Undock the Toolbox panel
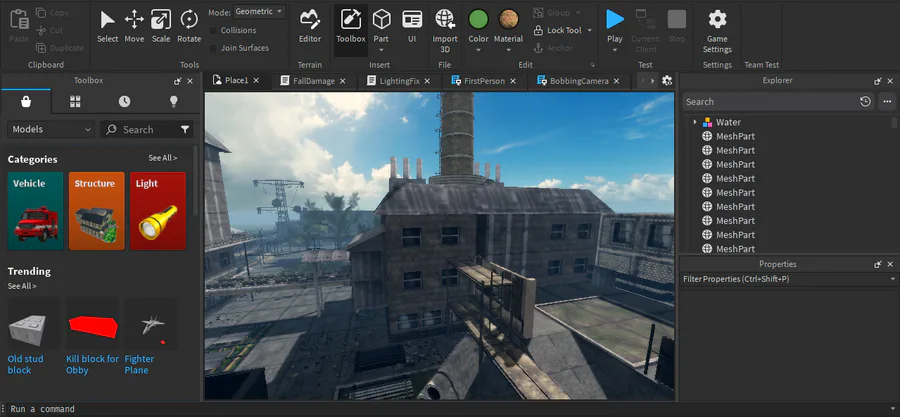The image size is (900, 417). 178,81
